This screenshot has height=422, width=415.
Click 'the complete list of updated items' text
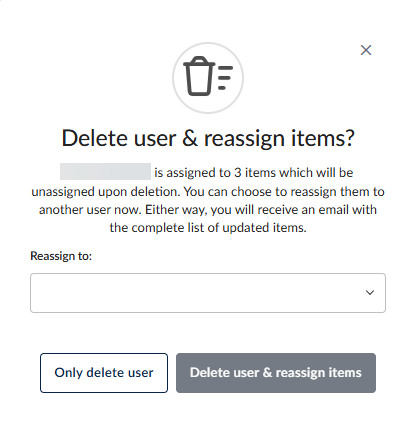[x=208, y=228]
